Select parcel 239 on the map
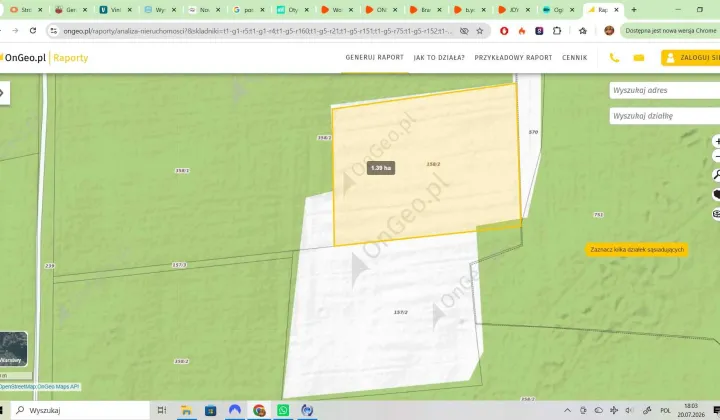 pyautogui.click(x=50, y=266)
